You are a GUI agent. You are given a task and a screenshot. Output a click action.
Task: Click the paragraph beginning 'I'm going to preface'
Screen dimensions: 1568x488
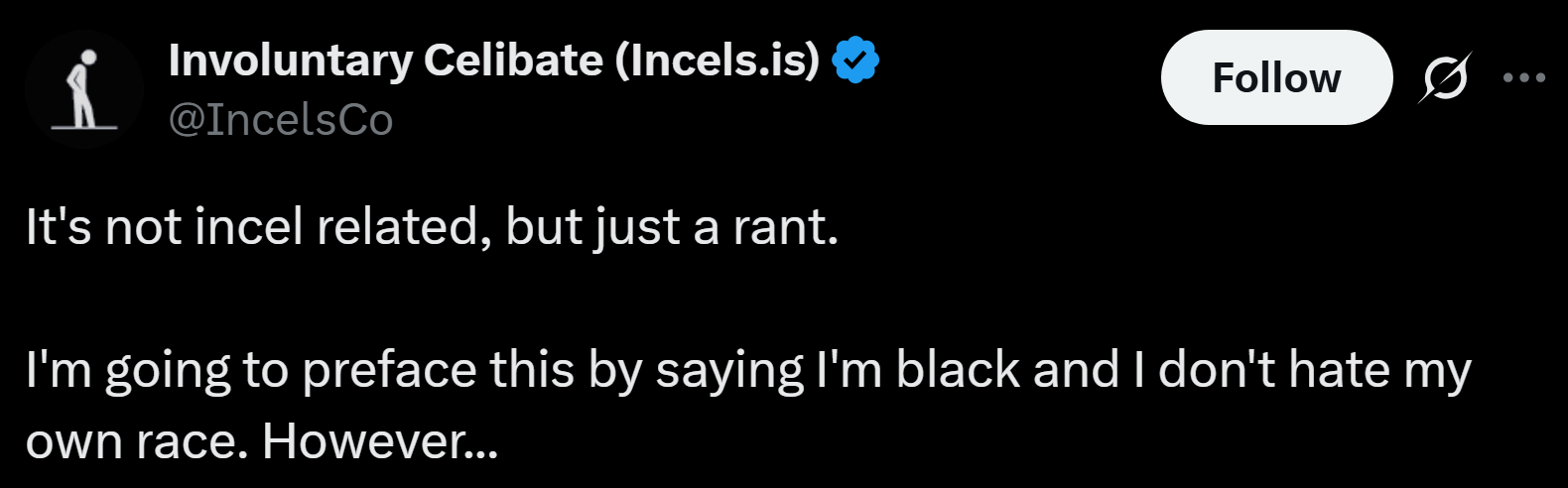click(x=748, y=406)
